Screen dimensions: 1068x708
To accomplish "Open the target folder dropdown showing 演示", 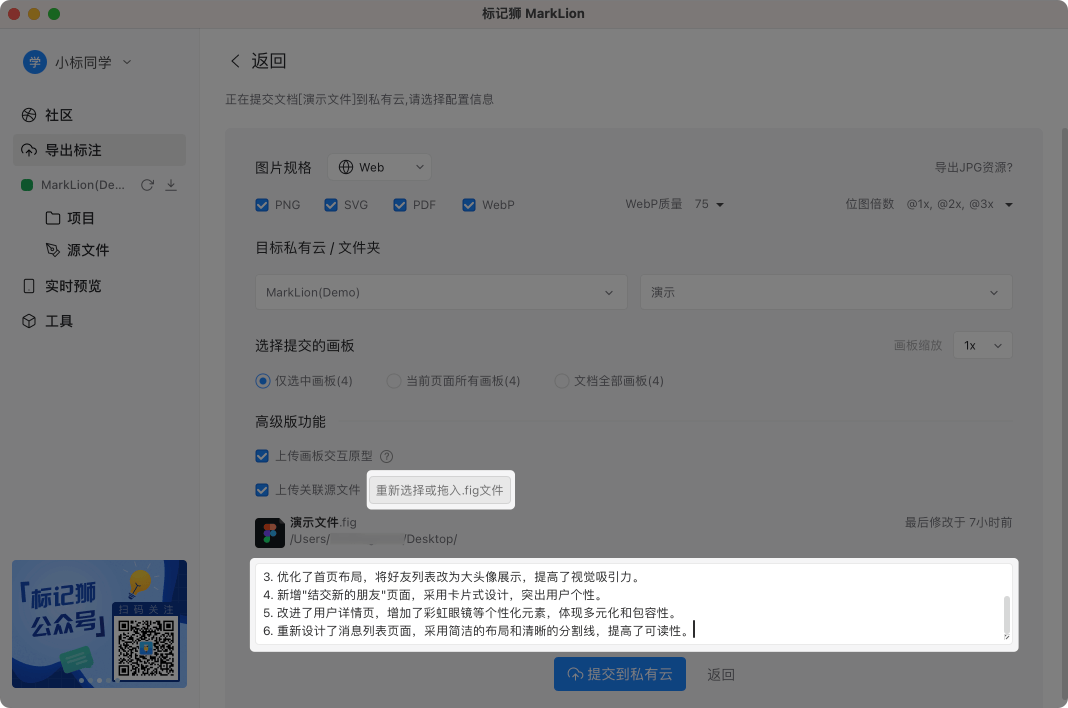I will click(826, 291).
